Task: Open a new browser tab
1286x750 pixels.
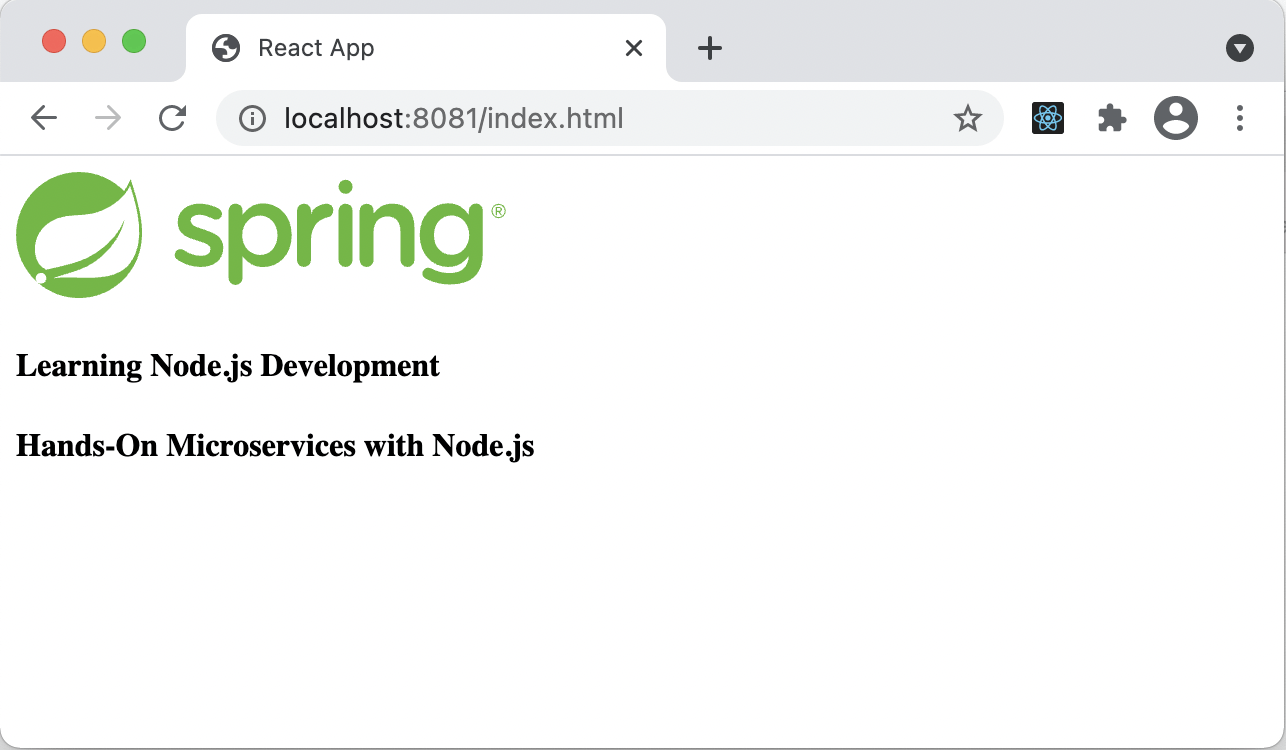Action: click(x=709, y=48)
